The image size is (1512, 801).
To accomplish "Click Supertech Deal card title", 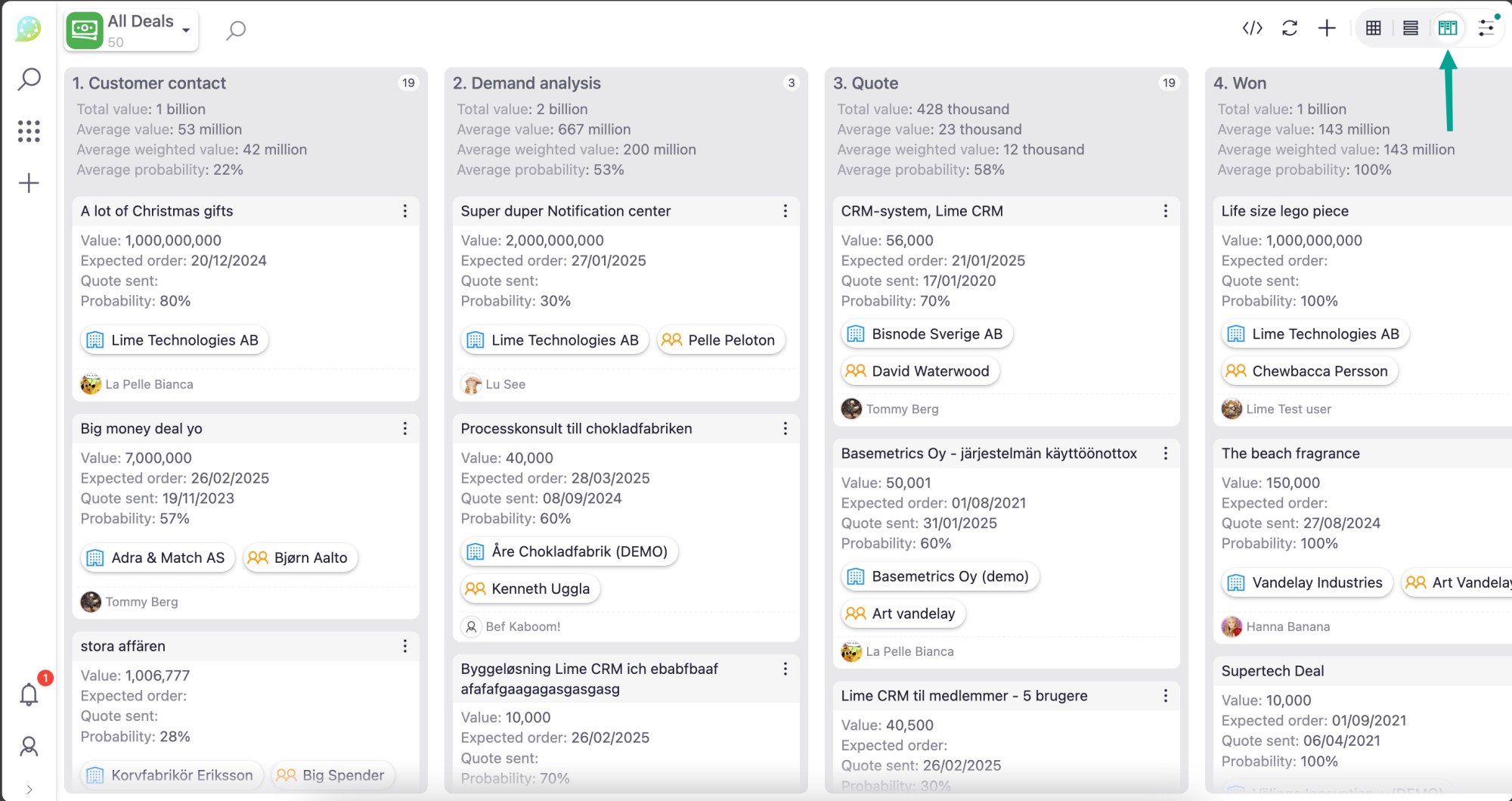I will [1272, 671].
